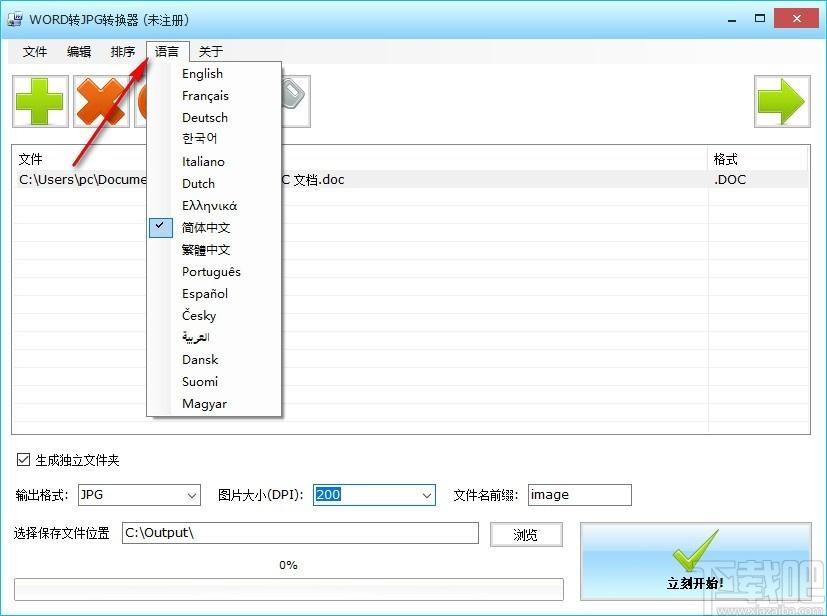
Task: Click the 0% progress bar
Action: click(x=289, y=589)
